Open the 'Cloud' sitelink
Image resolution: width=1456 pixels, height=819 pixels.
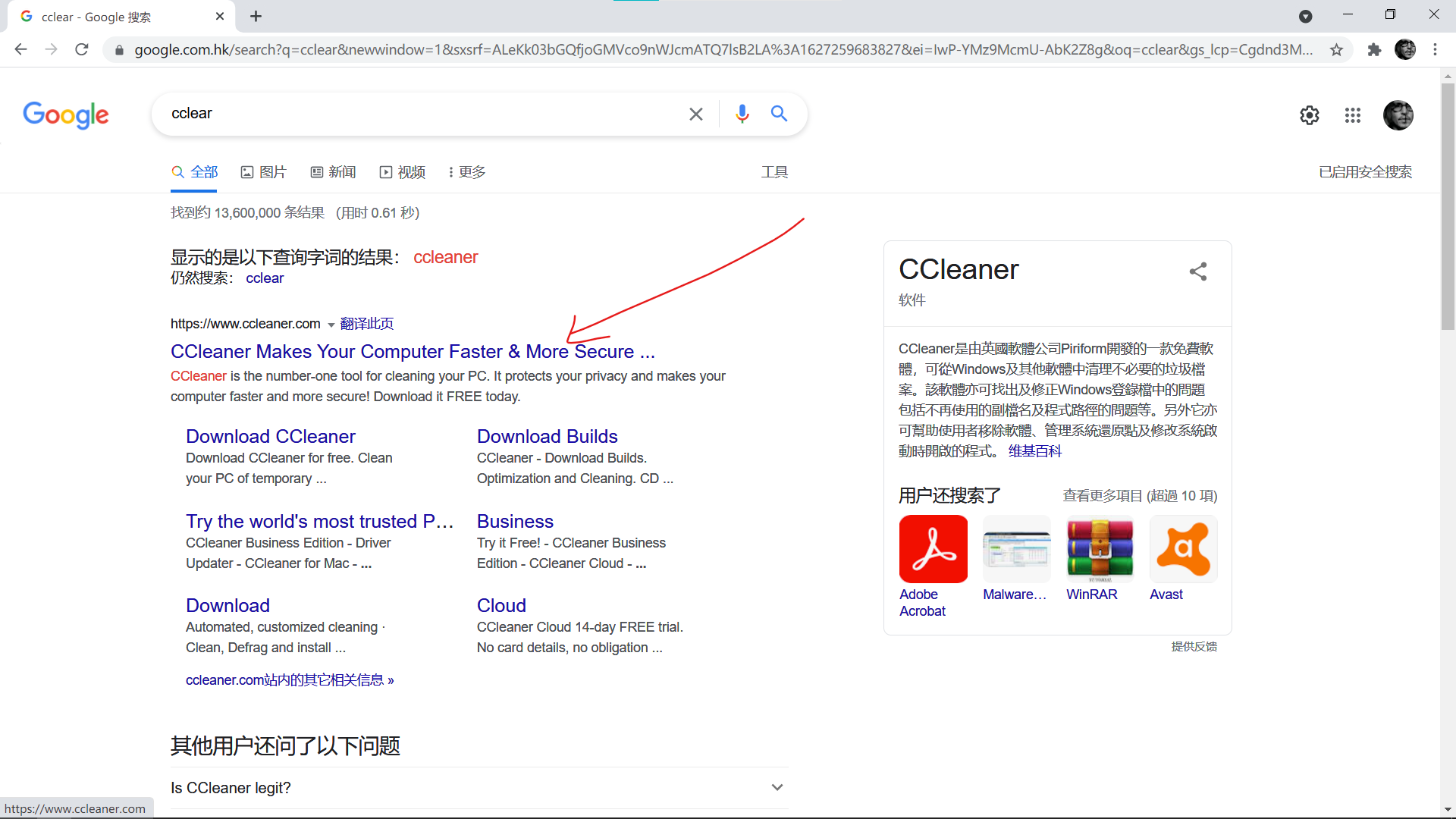(x=501, y=606)
